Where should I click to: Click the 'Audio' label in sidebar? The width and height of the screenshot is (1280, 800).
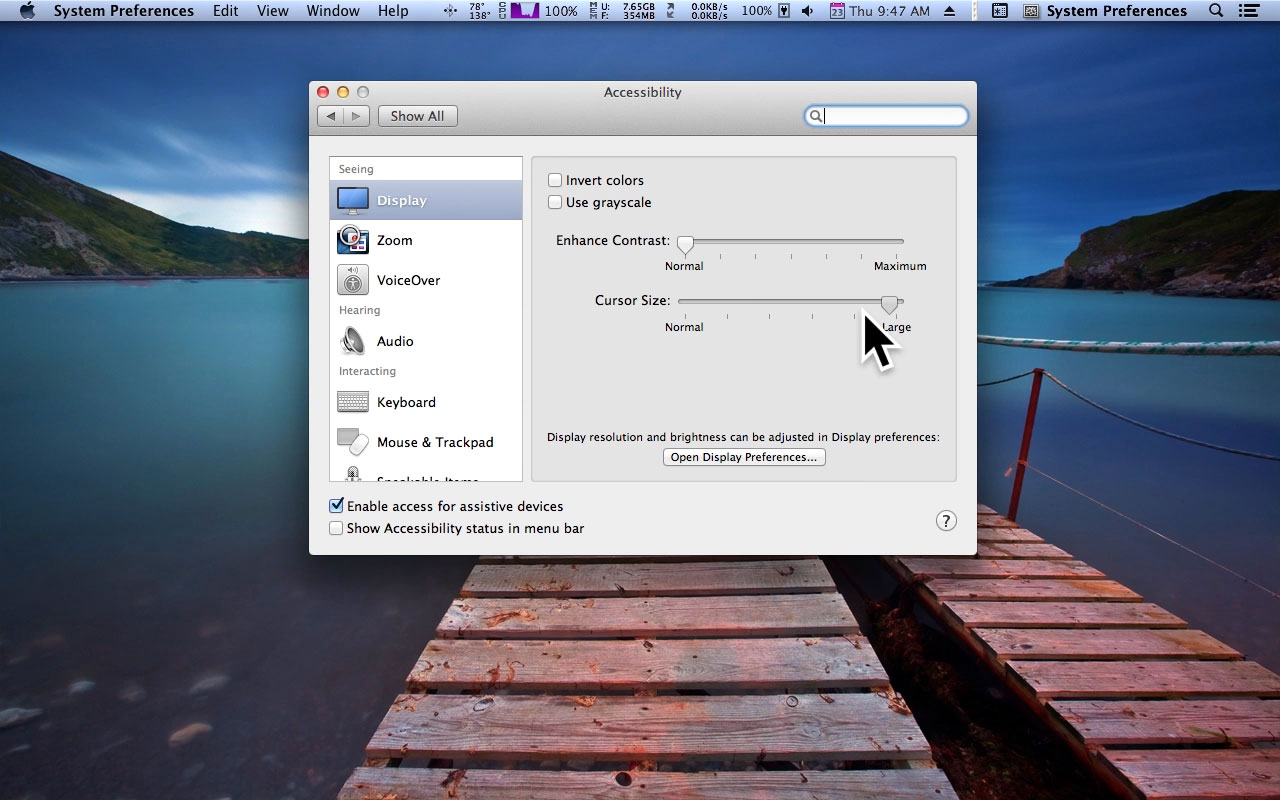(395, 341)
